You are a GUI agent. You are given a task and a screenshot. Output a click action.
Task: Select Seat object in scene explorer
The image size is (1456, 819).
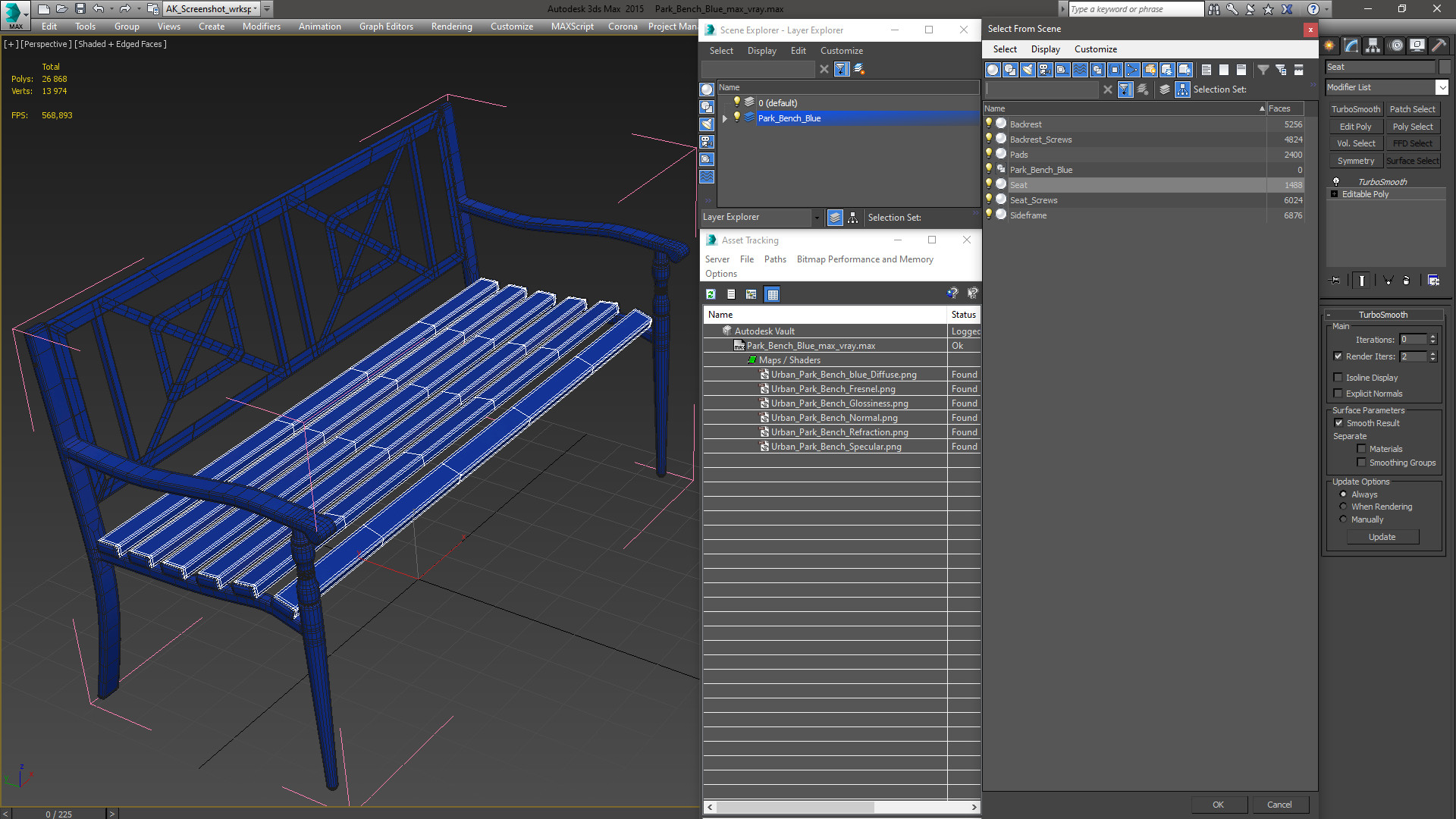point(1018,184)
